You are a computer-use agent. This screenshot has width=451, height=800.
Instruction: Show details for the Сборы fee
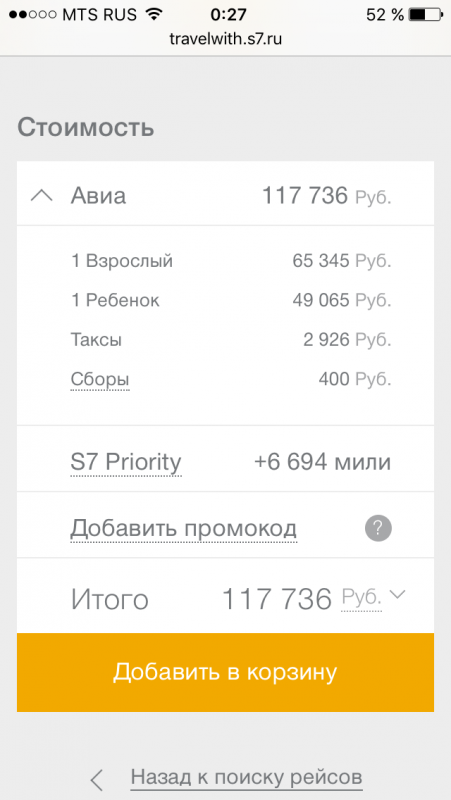click(x=100, y=380)
